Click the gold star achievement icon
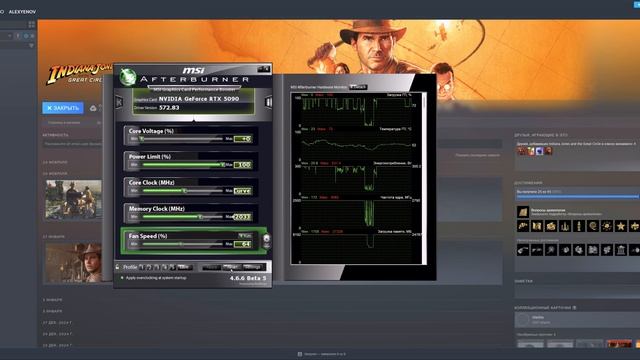This screenshot has width=640, height=360. [621, 226]
